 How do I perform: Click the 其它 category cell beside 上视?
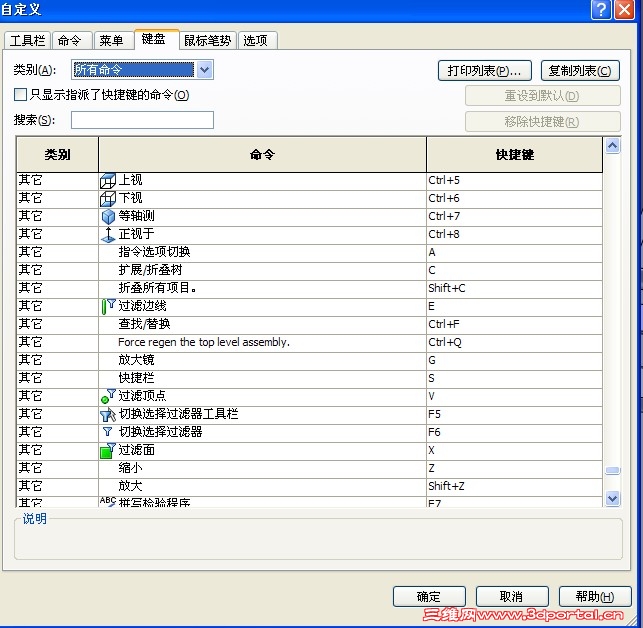(x=57, y=180)
